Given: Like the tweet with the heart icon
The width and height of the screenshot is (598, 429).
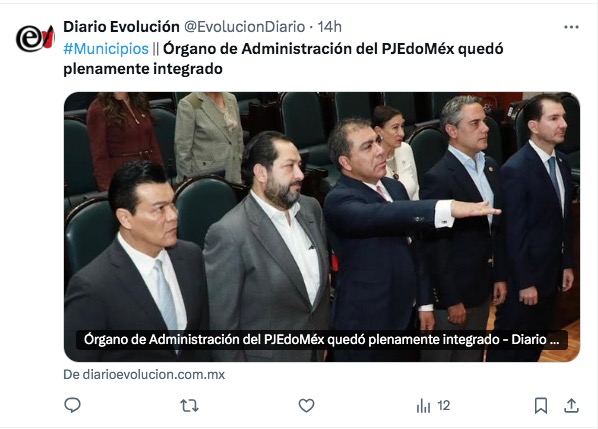Looking at the screenshot, I should tap(306, 405).
